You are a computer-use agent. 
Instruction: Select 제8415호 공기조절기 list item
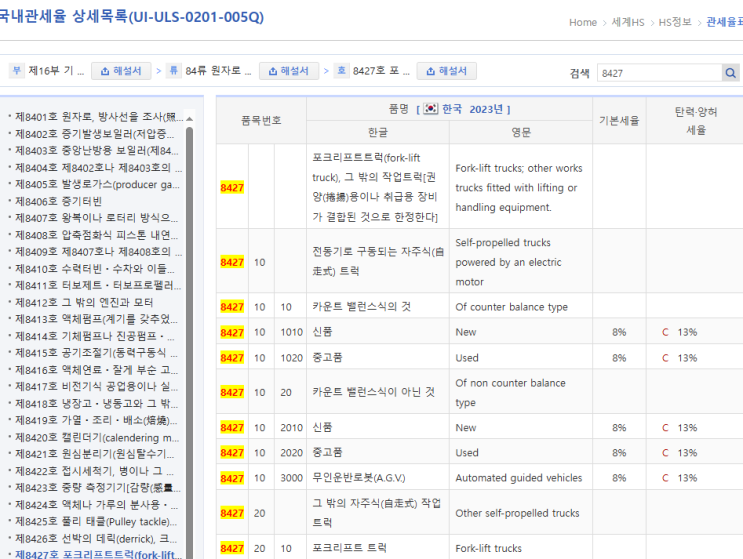tap(96, 353)
